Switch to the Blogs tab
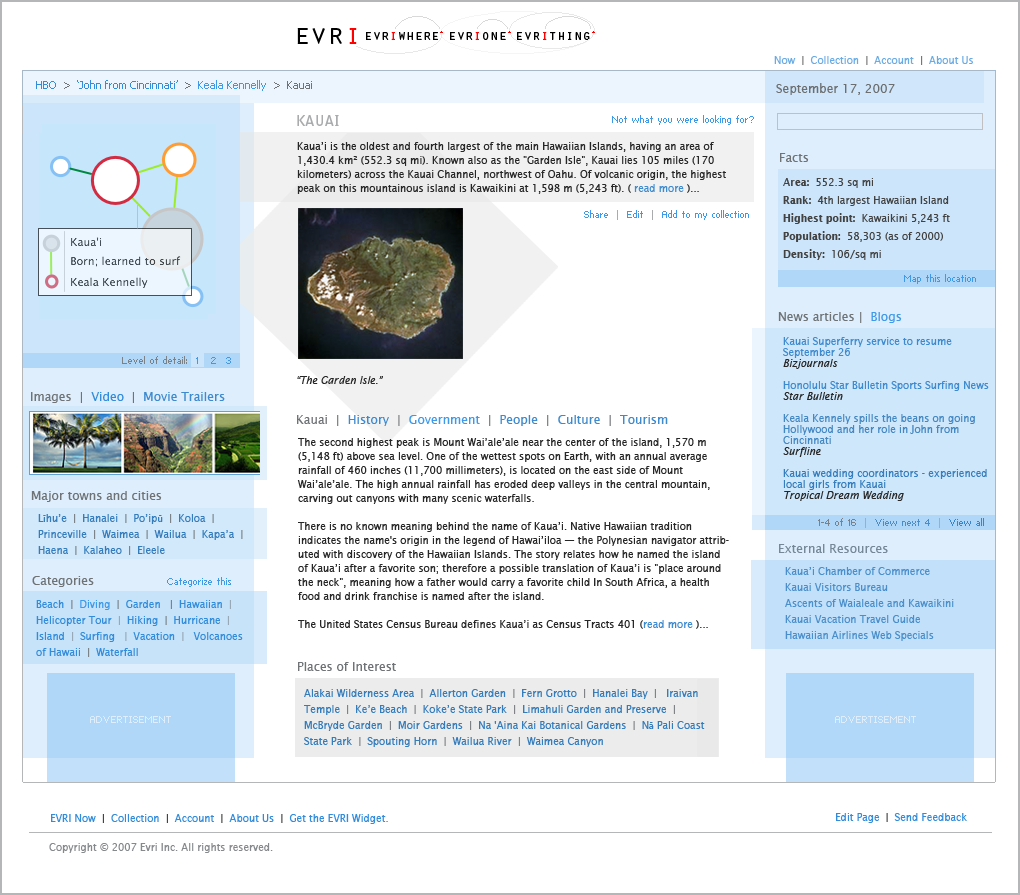Screen dimensions: 1020x895 tap(885, 317)
